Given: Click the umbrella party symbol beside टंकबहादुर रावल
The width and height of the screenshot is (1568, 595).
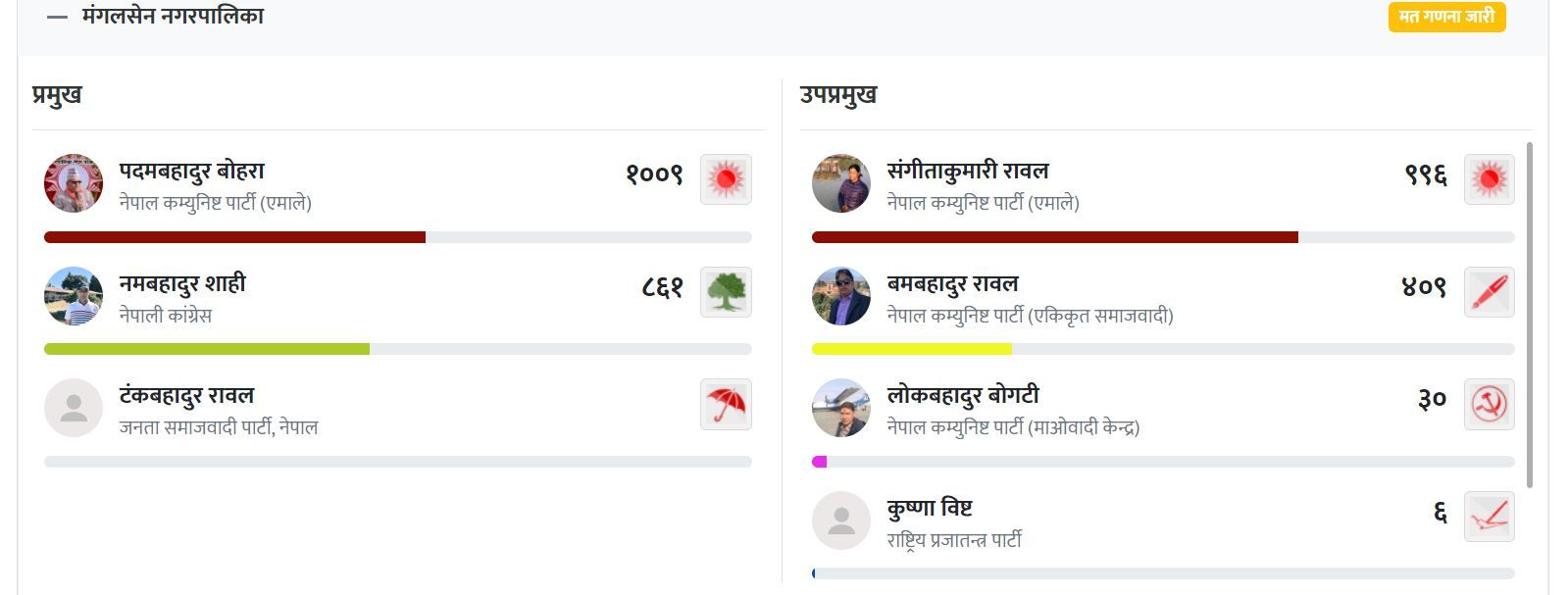Looking at the screenshot, I should tap(726, 404).
